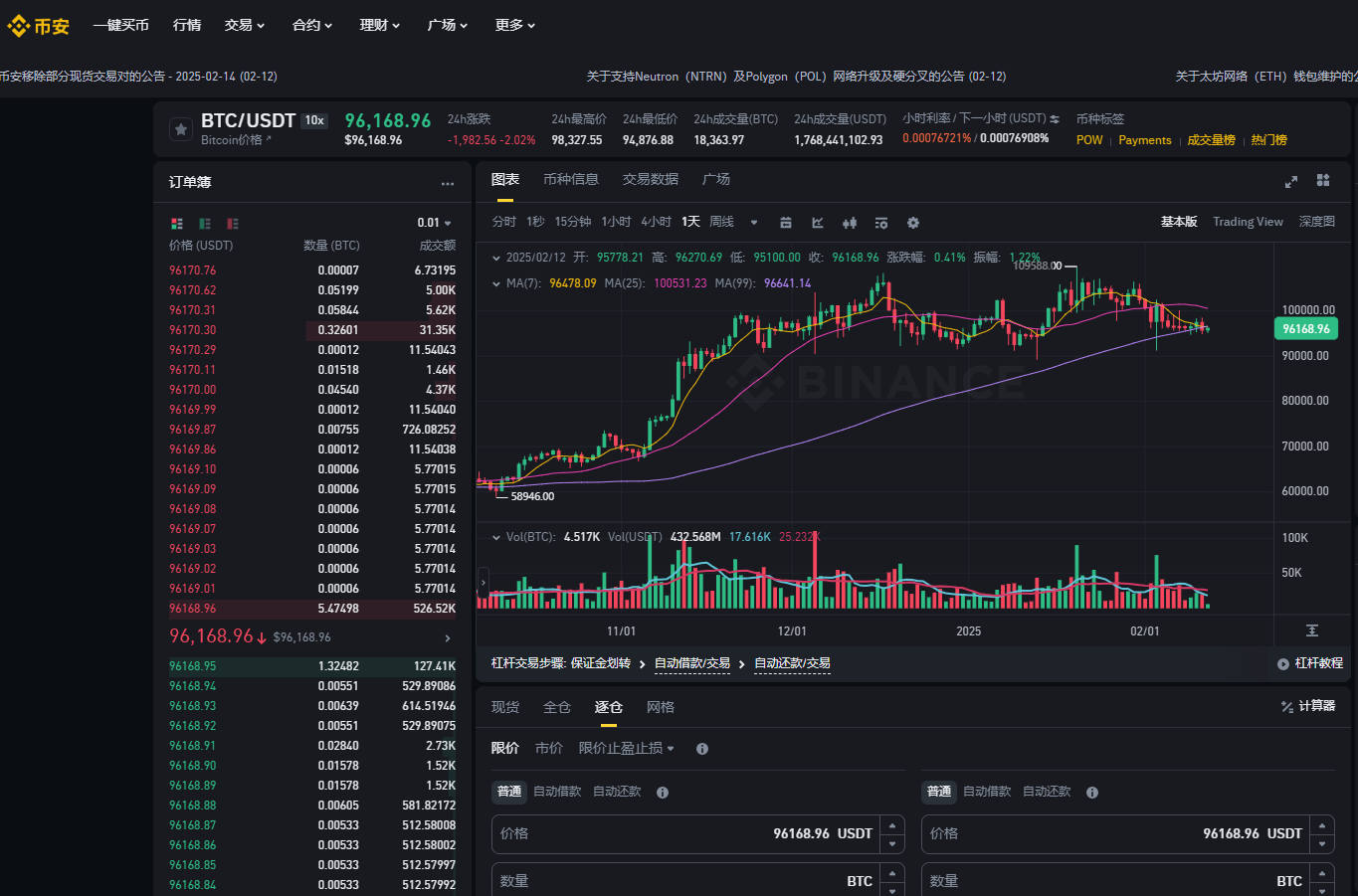
Task: Switch to 现货 spot trading tab
Action: (x=505, y=707)
